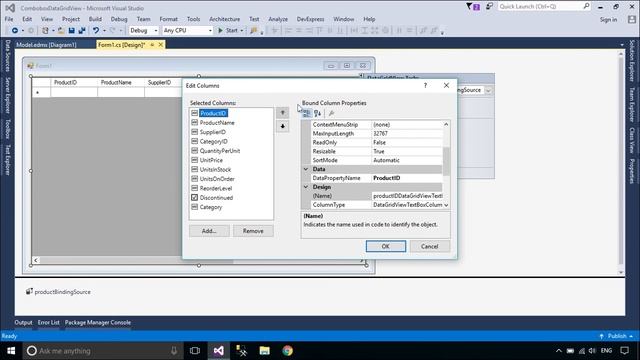The width and height of the screenshot is (640, 360).
Task: Click the DataGridView horizontal scrollbar left arrow
Action: click(36, 260)
